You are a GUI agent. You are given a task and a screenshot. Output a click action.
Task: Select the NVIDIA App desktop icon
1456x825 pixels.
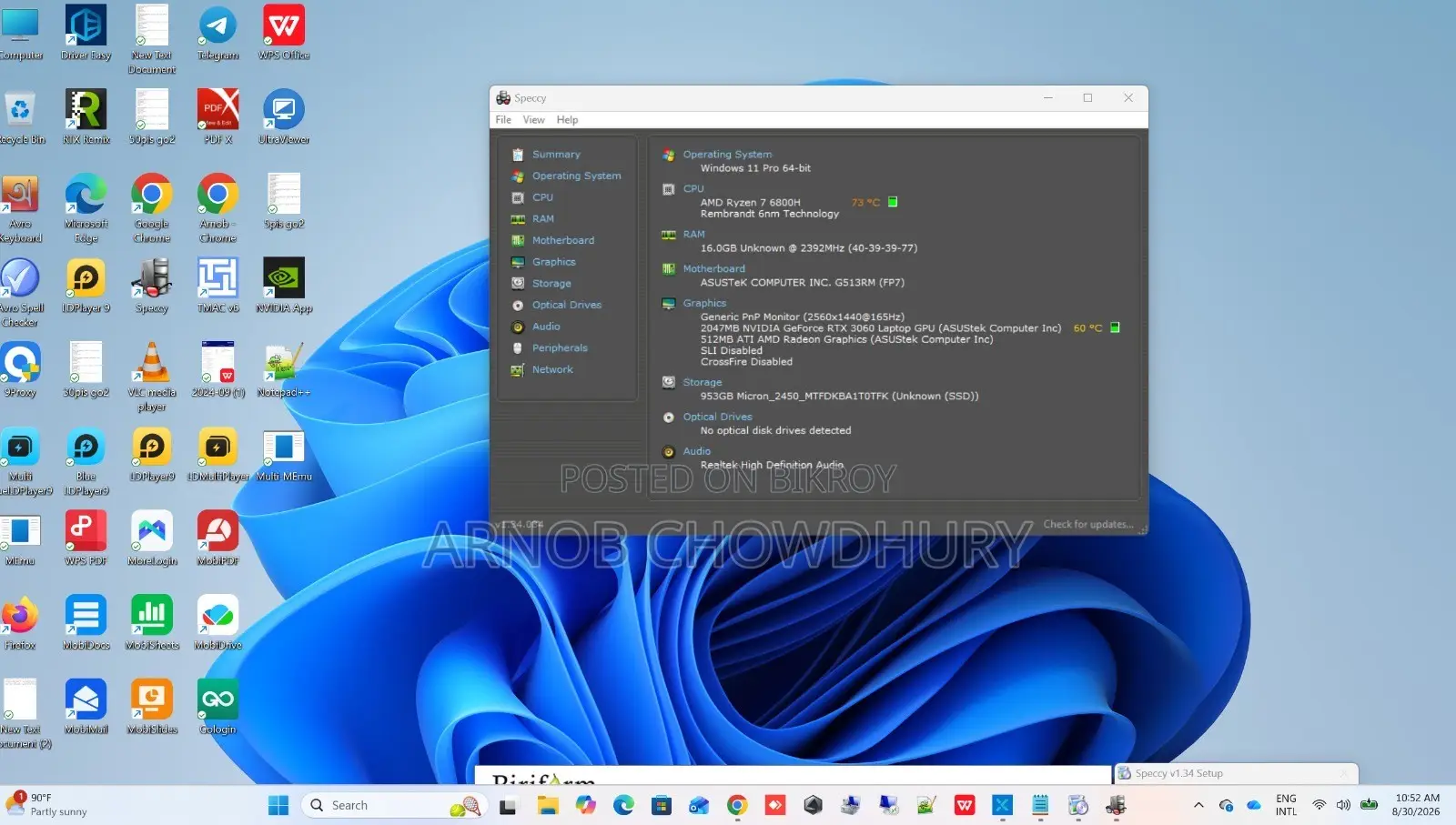[284, 287]
